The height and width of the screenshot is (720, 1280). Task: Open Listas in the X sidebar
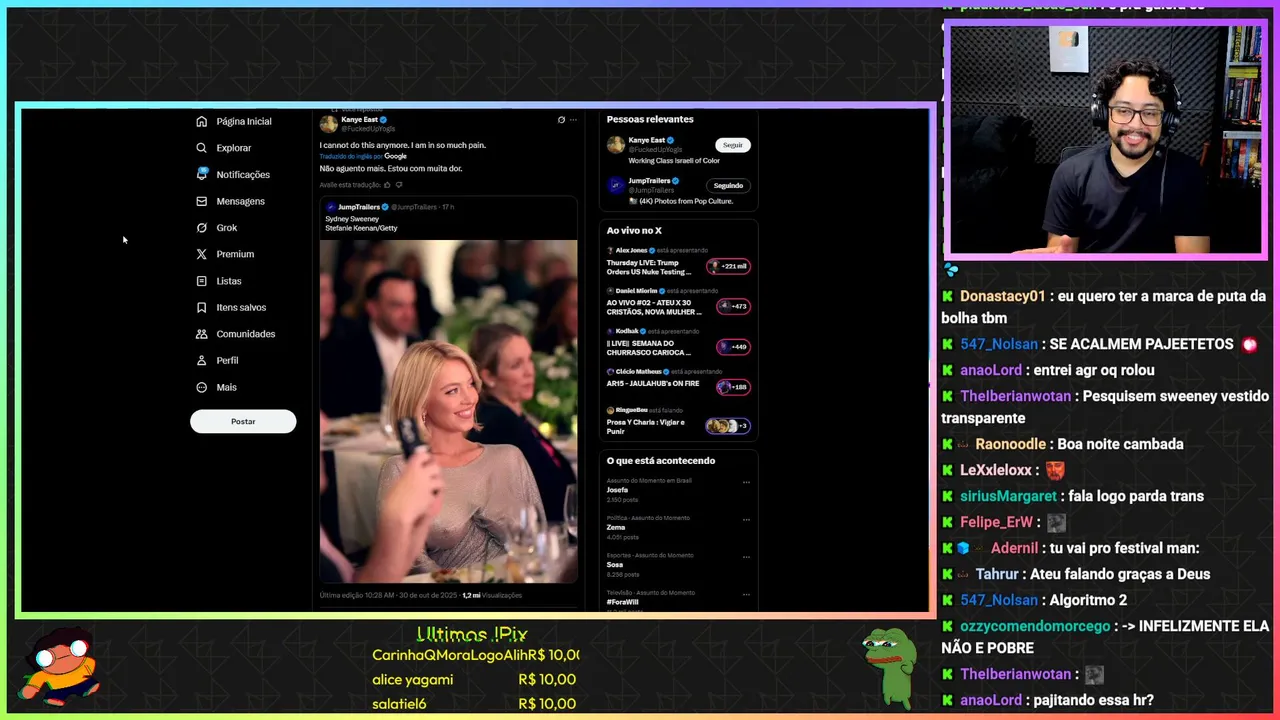point(219,281)
